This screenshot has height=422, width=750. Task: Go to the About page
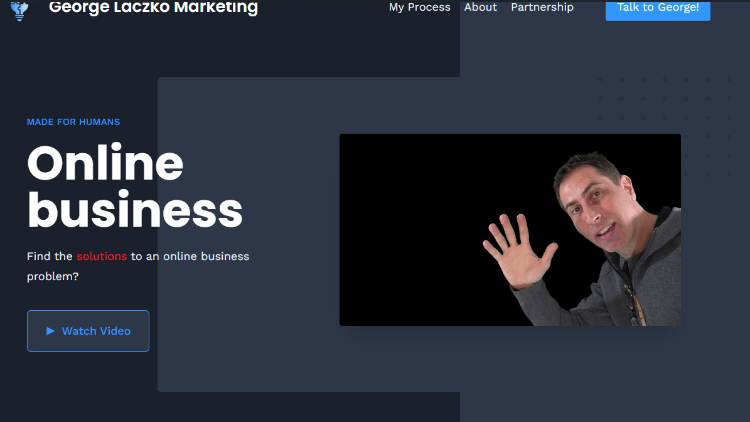coord(480,7)
